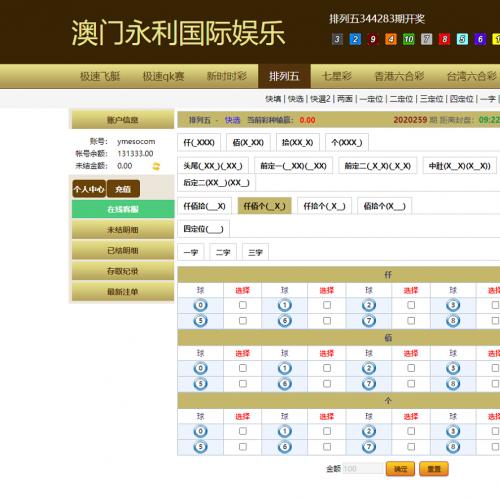Click ball 8 icon in the 佰 section
This screenshot has height=500, width=500.
[453, 384]
